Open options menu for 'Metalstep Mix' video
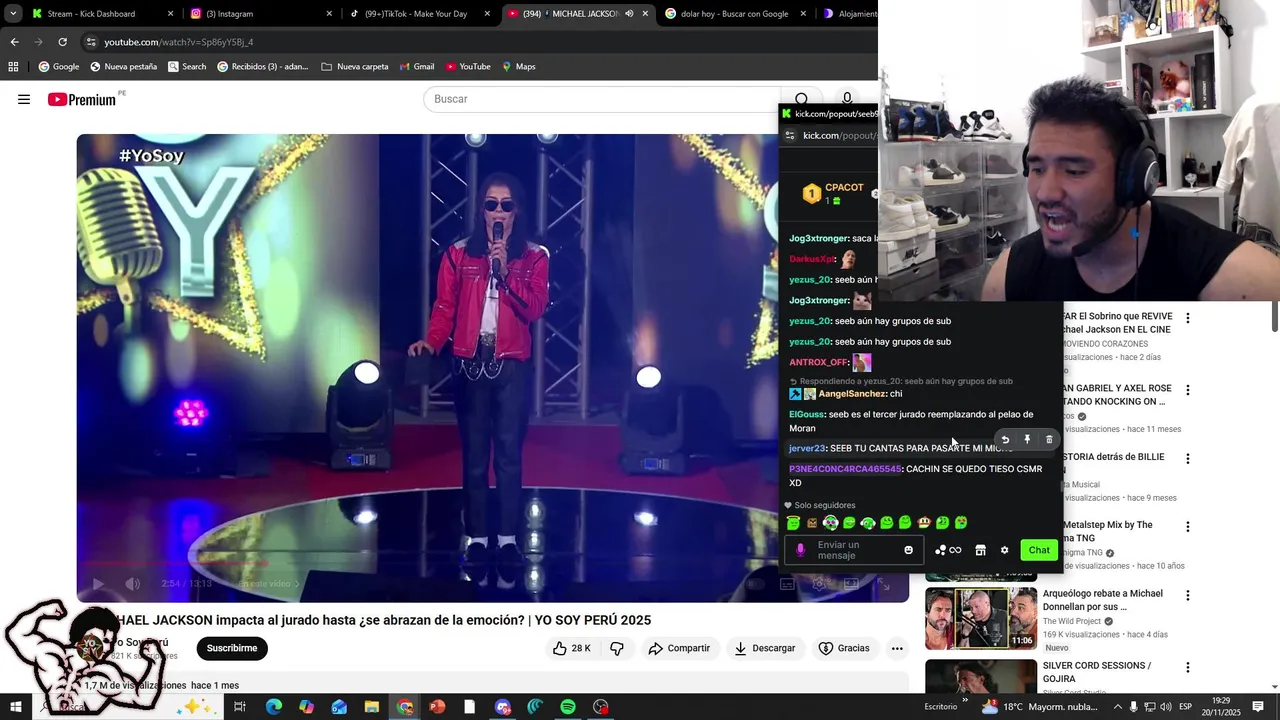Viewport: 1280px width, 720px height. click(1188, 527)
